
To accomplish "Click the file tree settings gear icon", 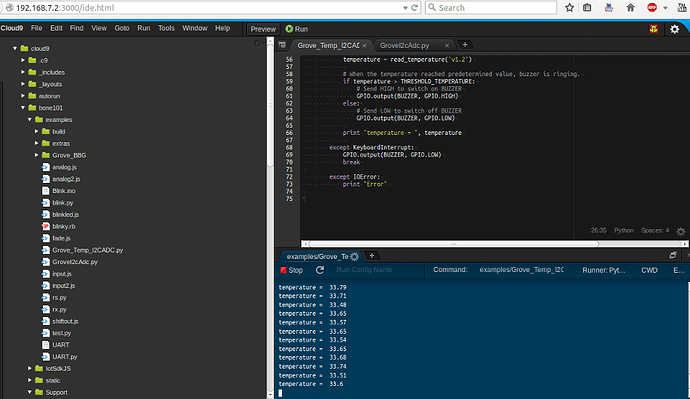I will 258,43.
